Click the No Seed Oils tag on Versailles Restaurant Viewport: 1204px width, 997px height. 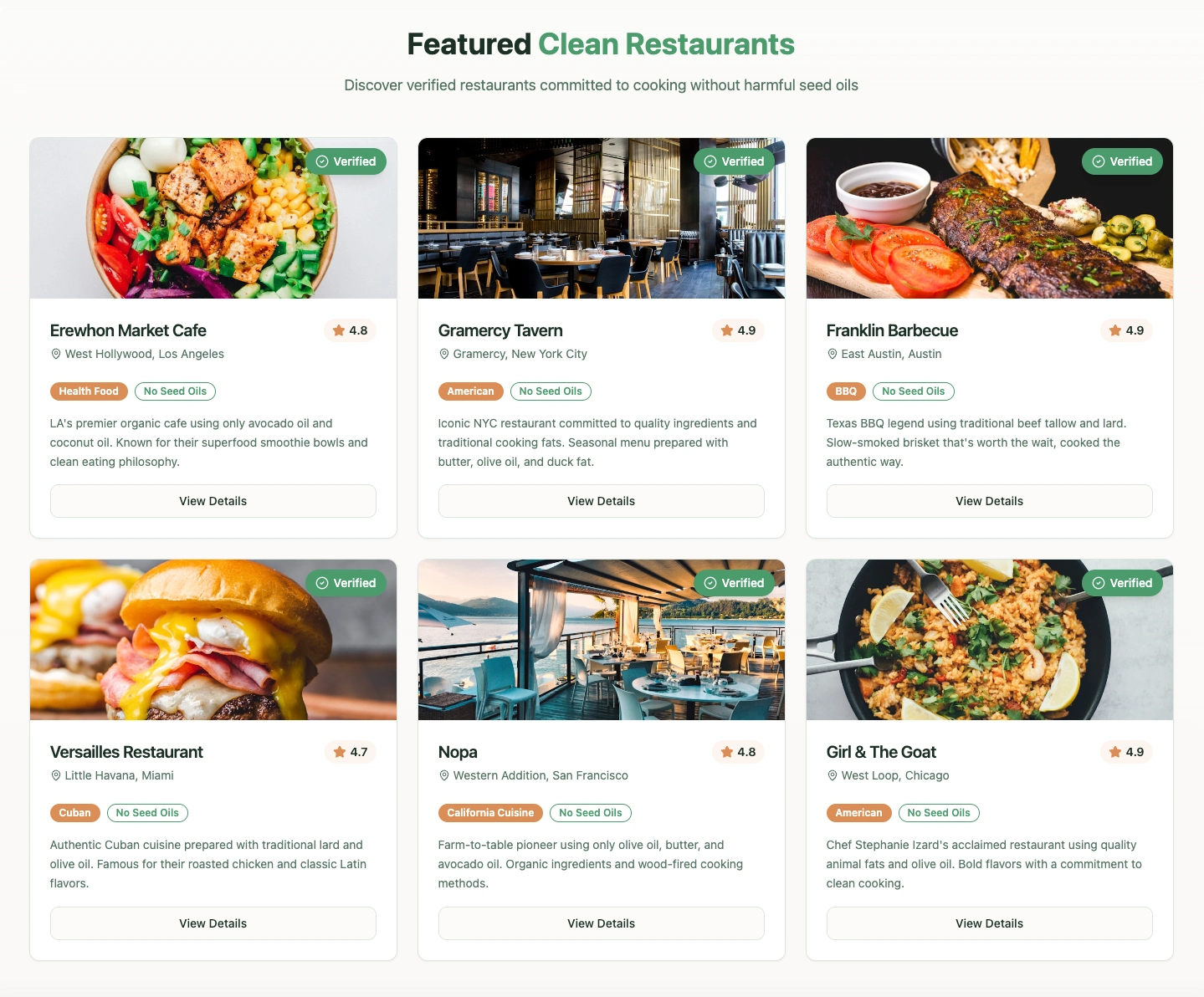tap(147, 813)
